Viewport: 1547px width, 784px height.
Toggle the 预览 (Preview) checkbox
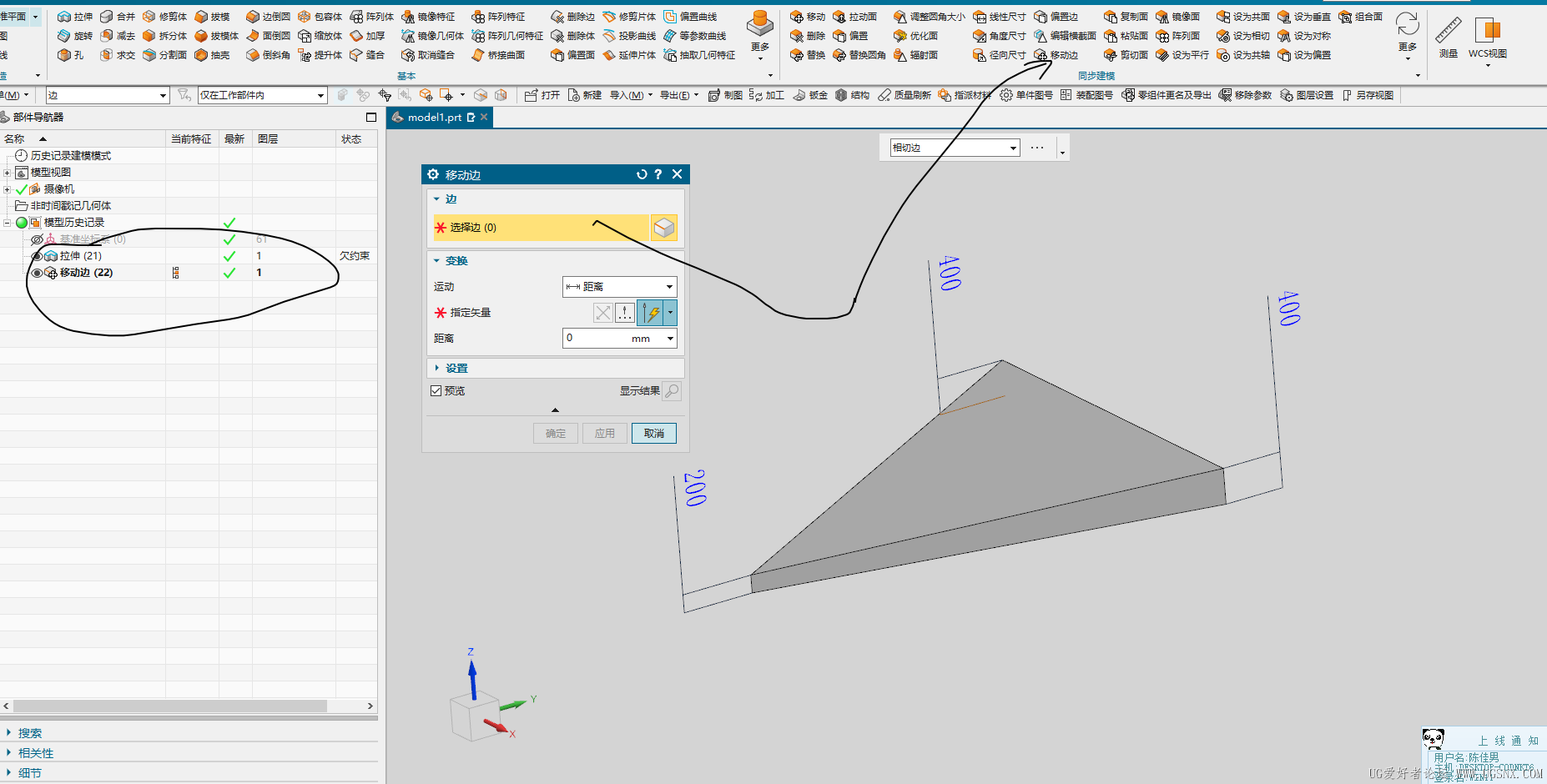436,390
